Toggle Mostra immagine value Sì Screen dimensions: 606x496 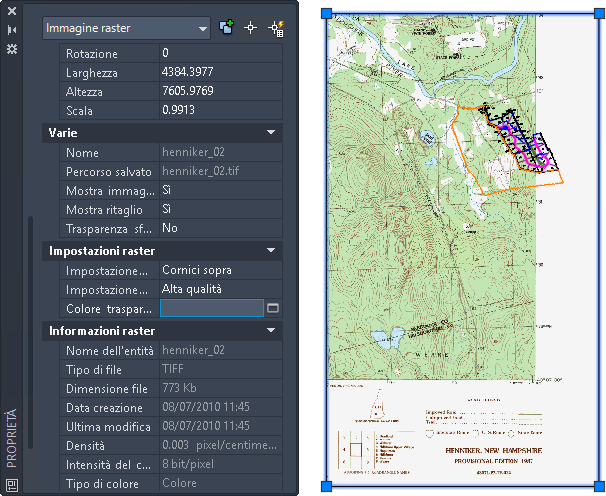tap(221, 190)
